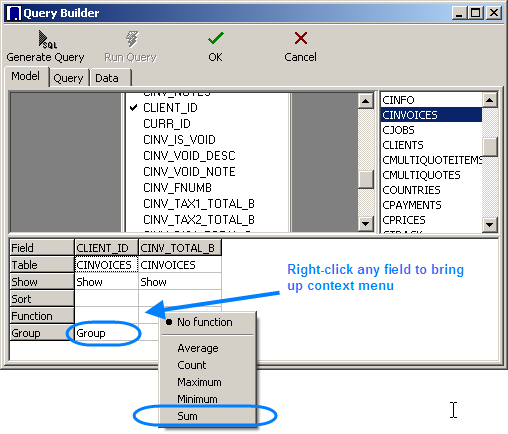
Task: Open the Query tab
Action: (x=68, y=78)
